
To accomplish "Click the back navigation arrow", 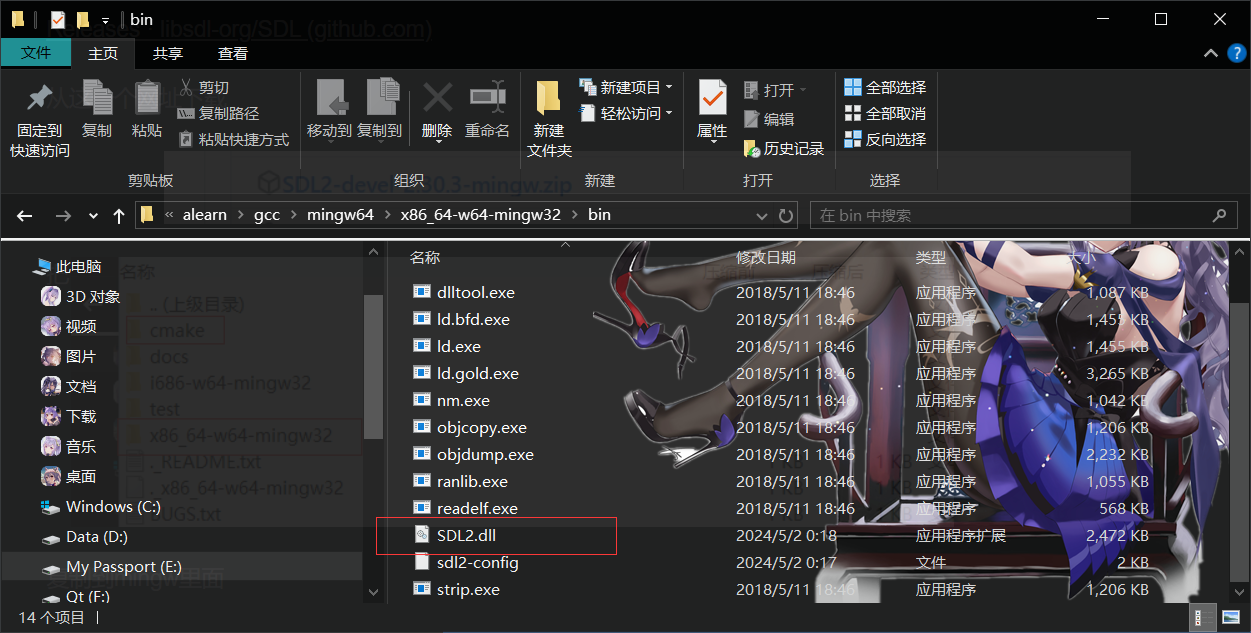I will [25, 215].
